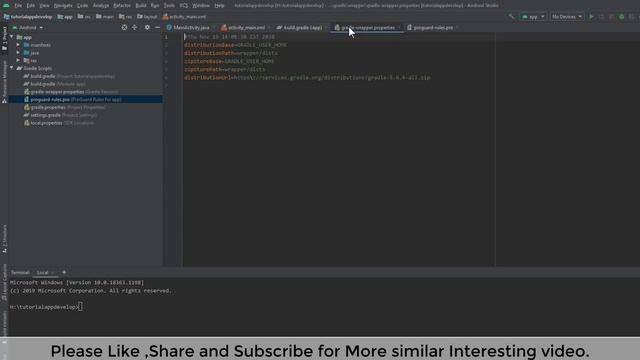Open the Android project view dropdown
Screen dimensions: 640x360
click(28, 27)
